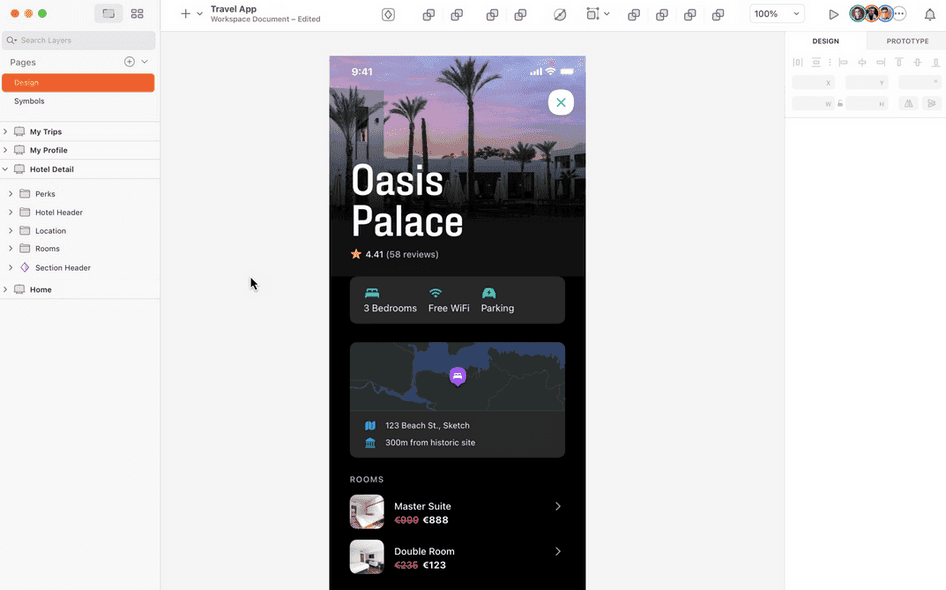Viewport: 946px width, 590px height.
Task: Flip the selection horizontally in the Inspector
Action: (908, 103)
